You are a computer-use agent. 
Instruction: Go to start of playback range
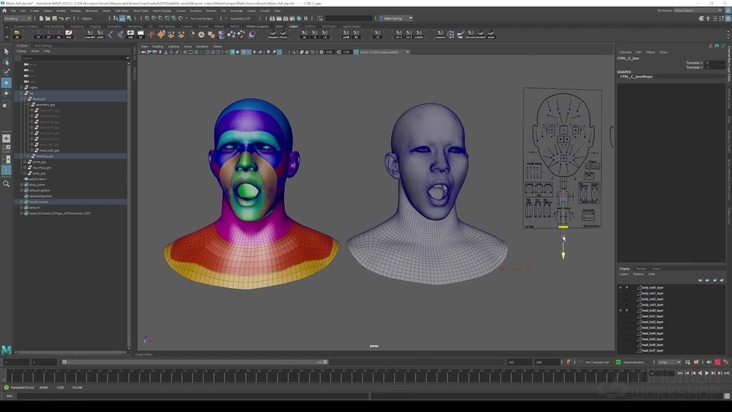pyautogui.click(x=680, y=373)
